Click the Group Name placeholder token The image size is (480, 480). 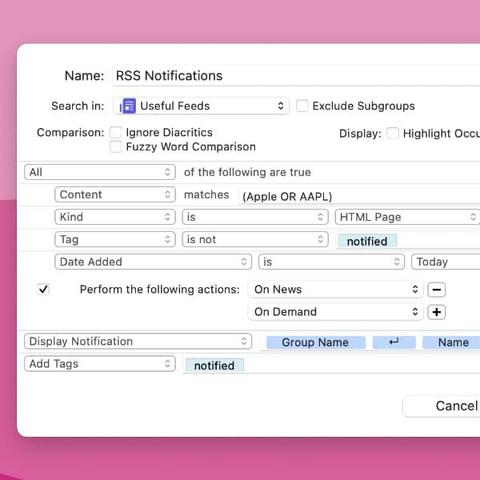[315, 342]
